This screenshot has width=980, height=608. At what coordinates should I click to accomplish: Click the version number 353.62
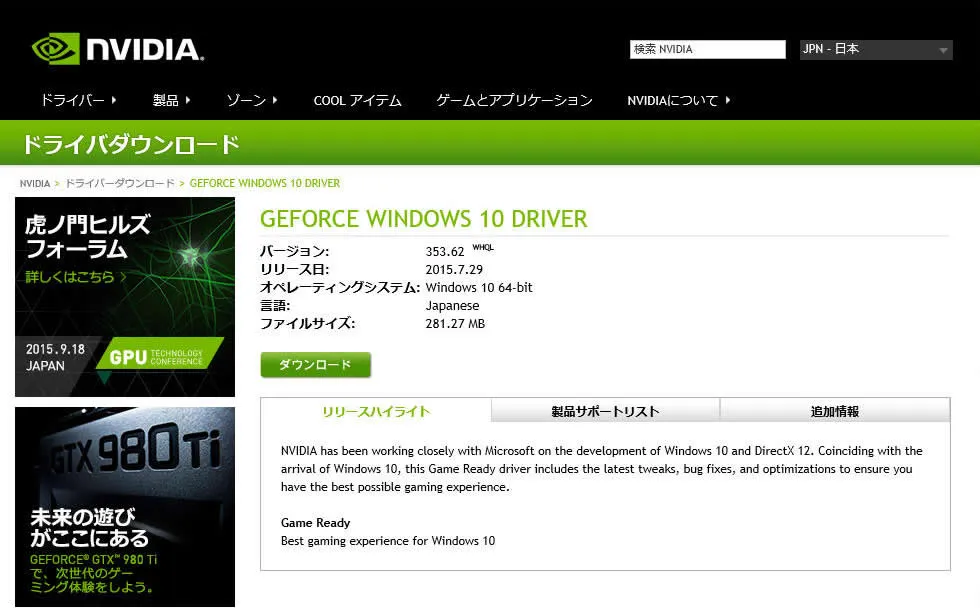tap(444, 251)
